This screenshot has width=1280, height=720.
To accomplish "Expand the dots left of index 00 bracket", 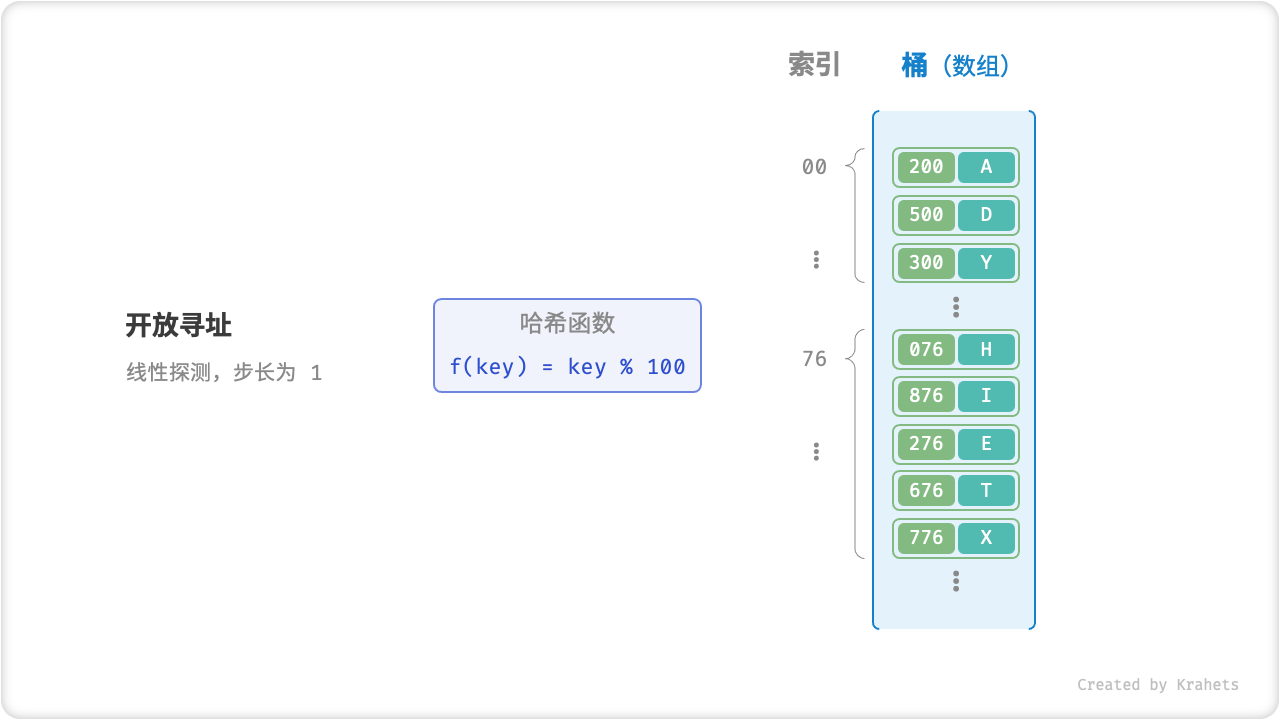I will [x=816, y=260].
